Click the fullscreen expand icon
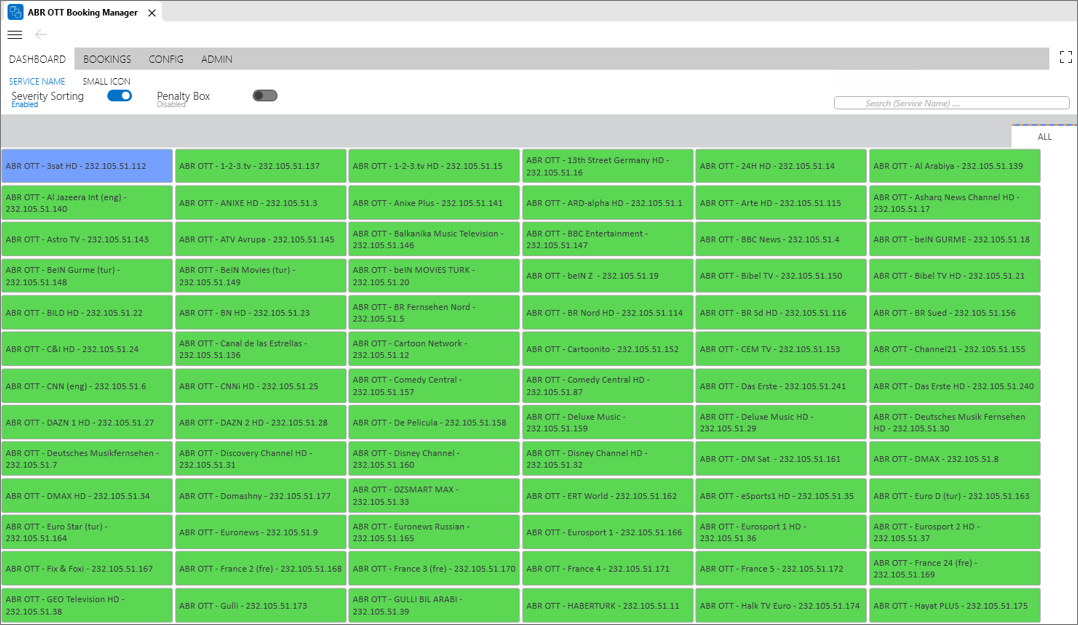Viewport: 1078px width, 625px height. [1066, 57]
